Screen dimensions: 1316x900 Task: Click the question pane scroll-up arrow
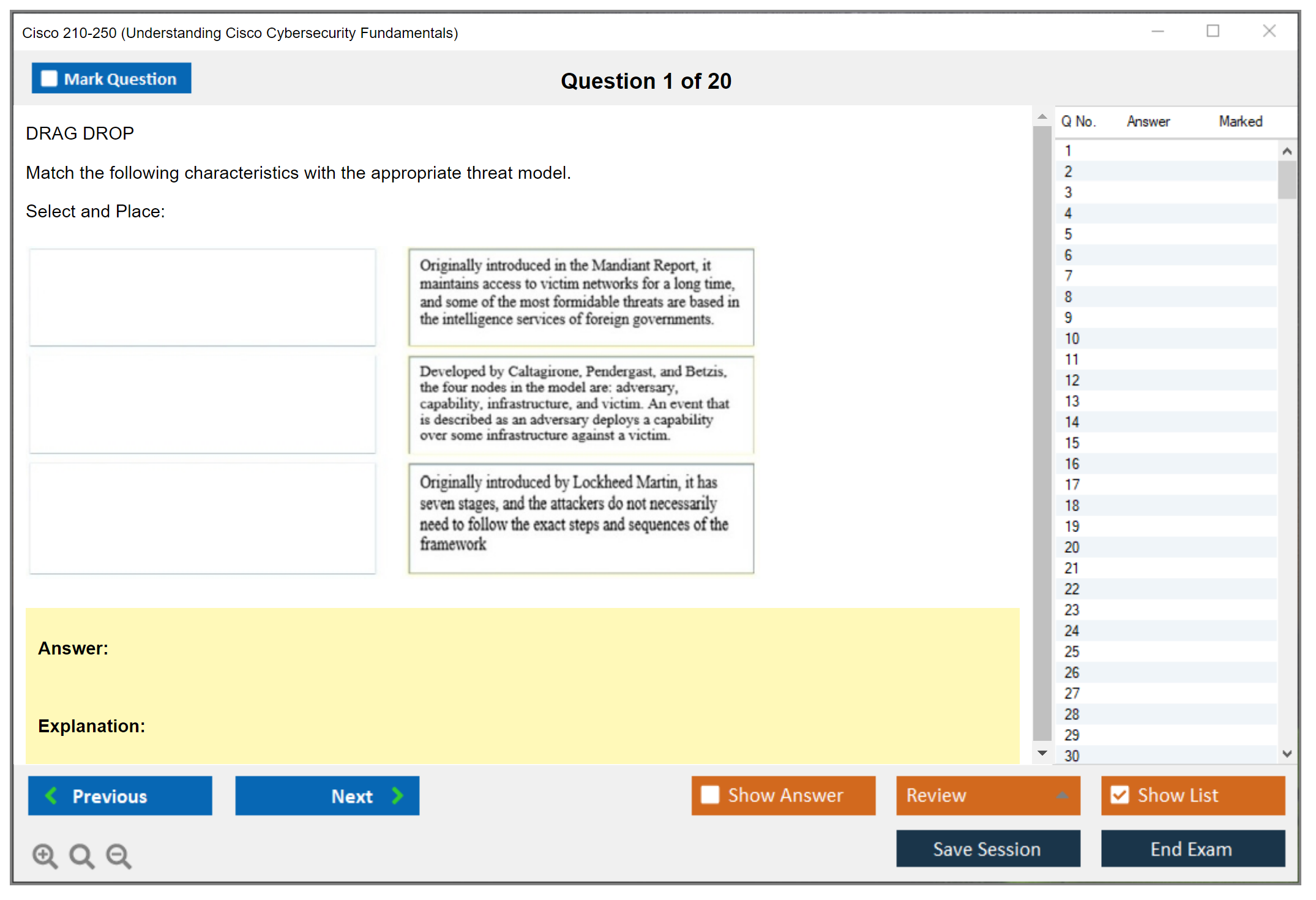tap(1042, 116)
